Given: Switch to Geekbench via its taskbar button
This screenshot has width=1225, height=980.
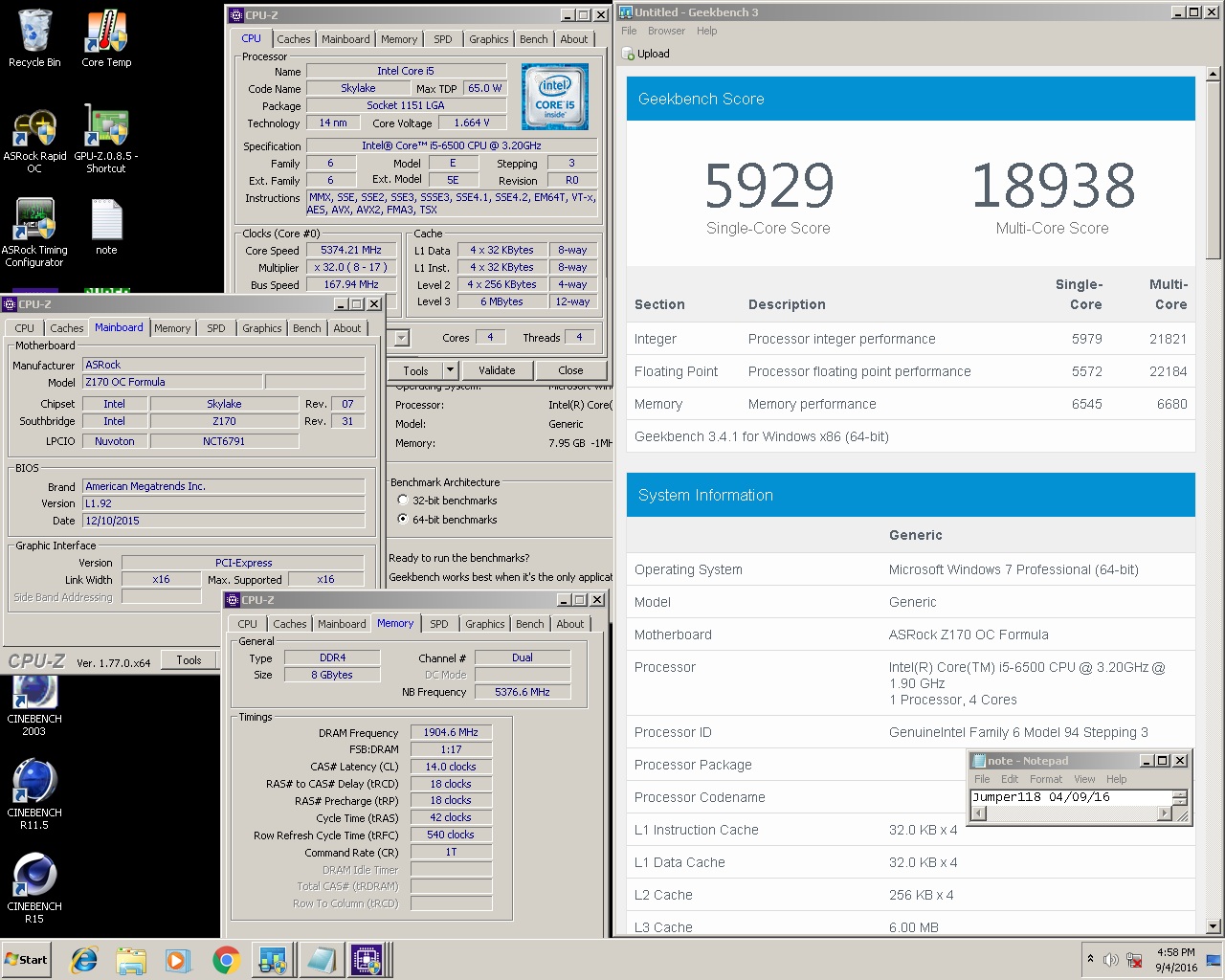Looking at the screenshot, I should [273, 960].
